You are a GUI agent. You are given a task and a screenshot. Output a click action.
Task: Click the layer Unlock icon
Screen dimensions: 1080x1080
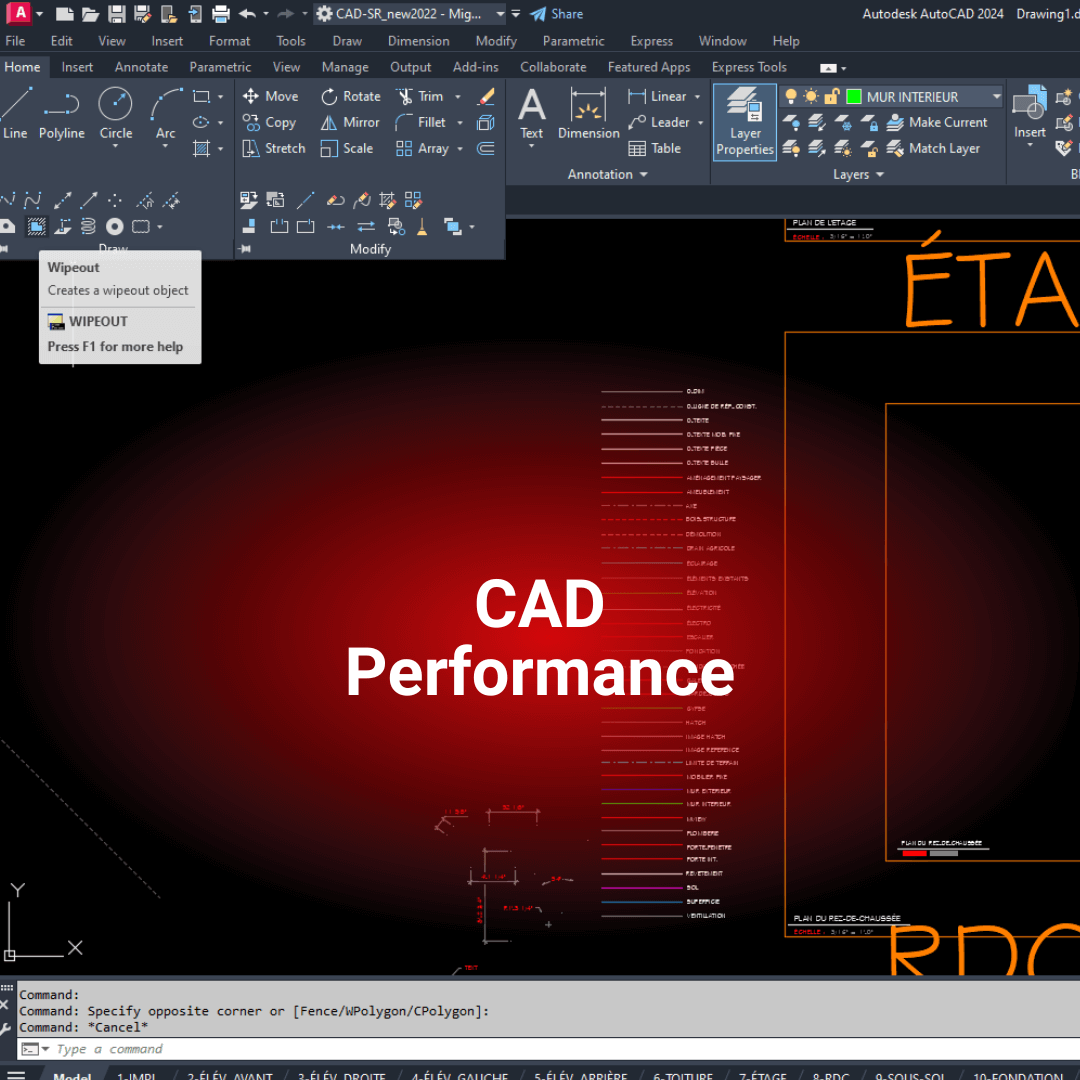(x=869, y=148)
